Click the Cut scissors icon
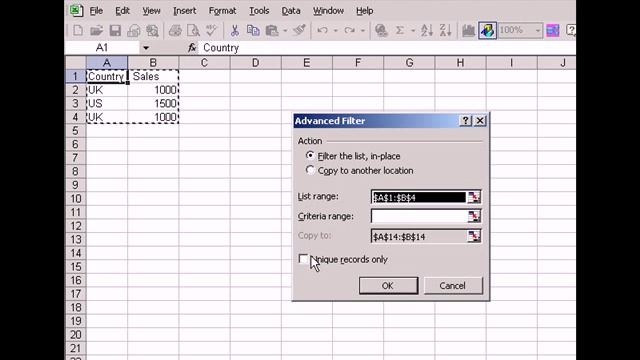This screenshot has height=360, width=640. [235, 31]
